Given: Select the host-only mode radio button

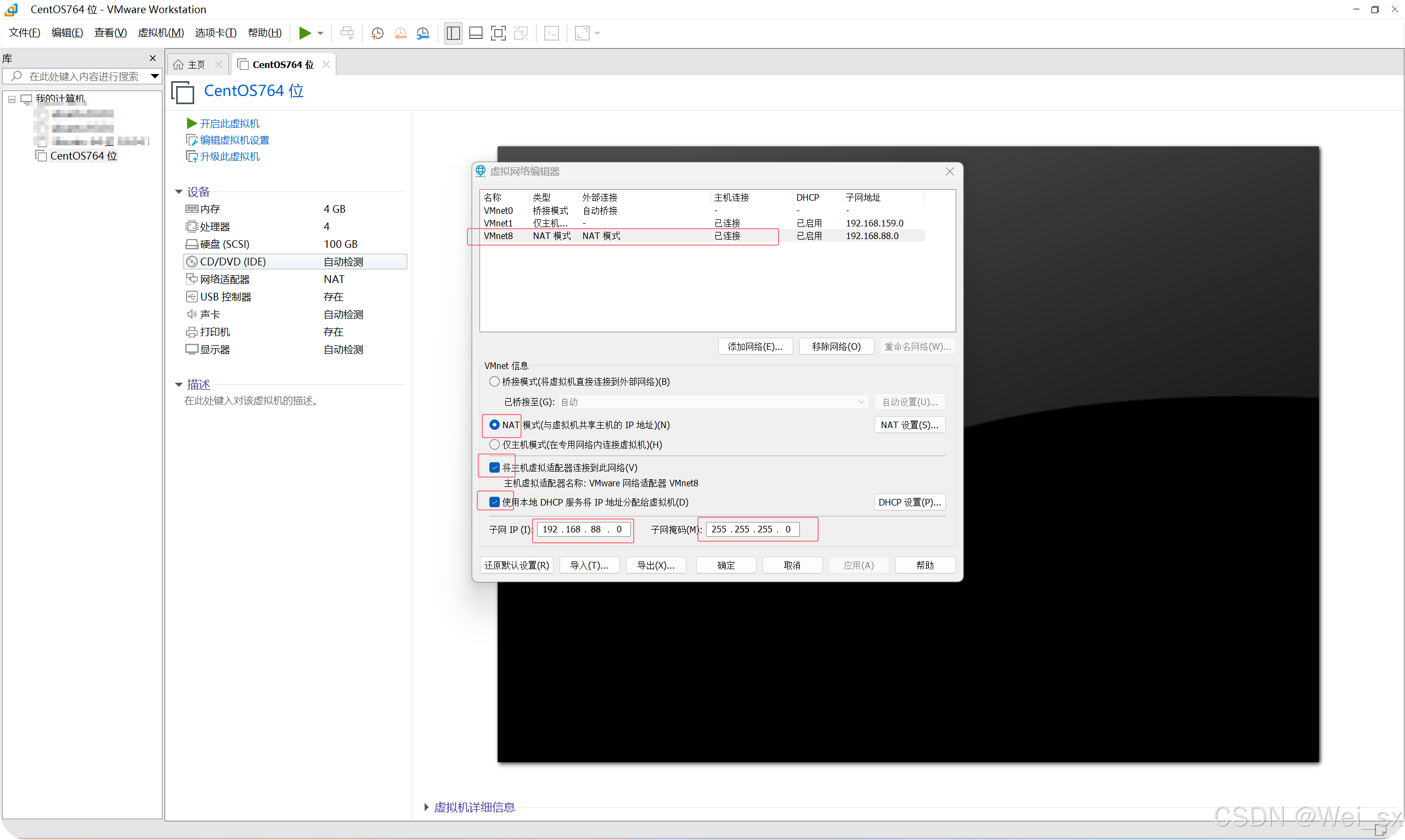Looking at the screenshot, I should tap(494, 444).
